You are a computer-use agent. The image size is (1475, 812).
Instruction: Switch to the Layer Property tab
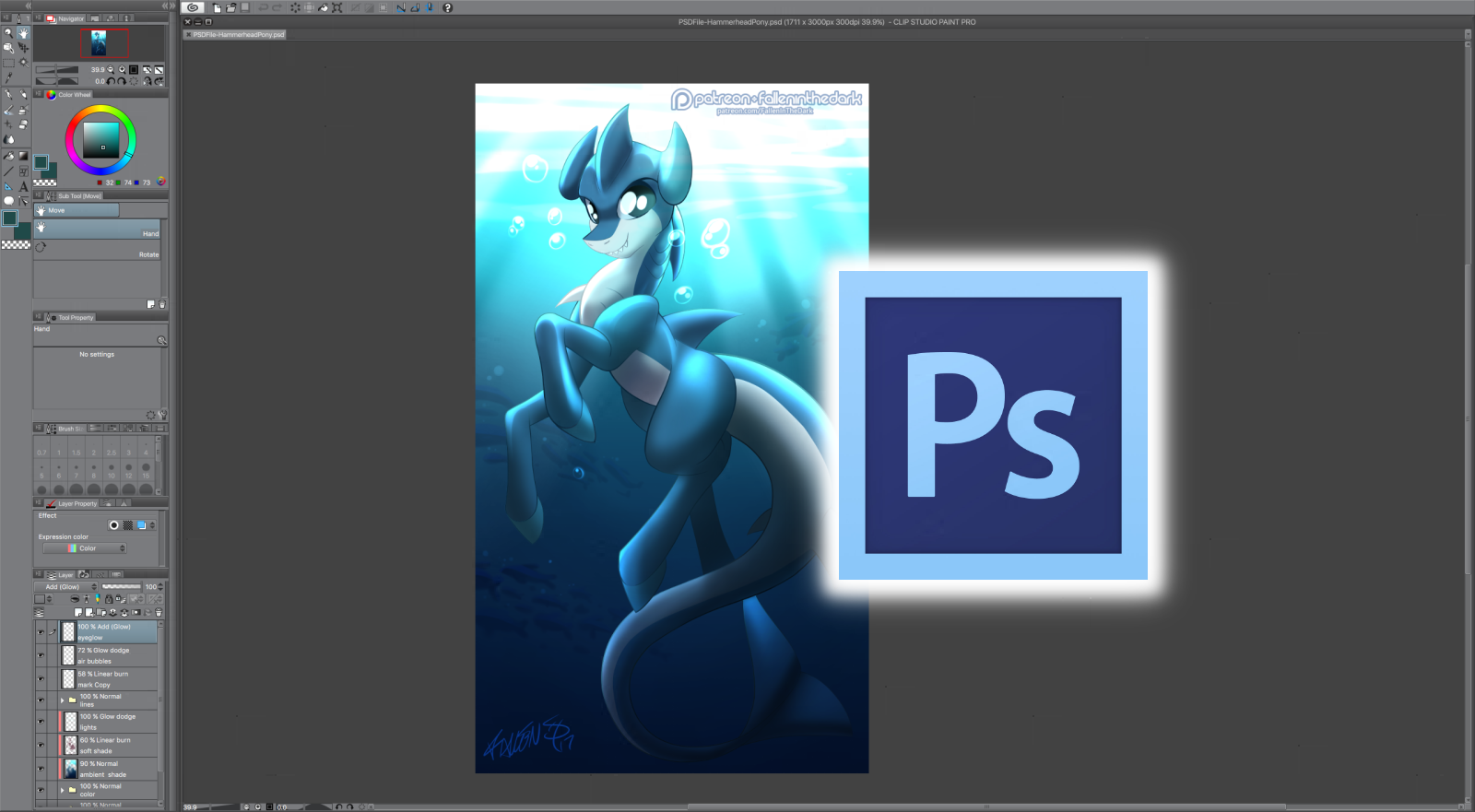click(72, 504)
